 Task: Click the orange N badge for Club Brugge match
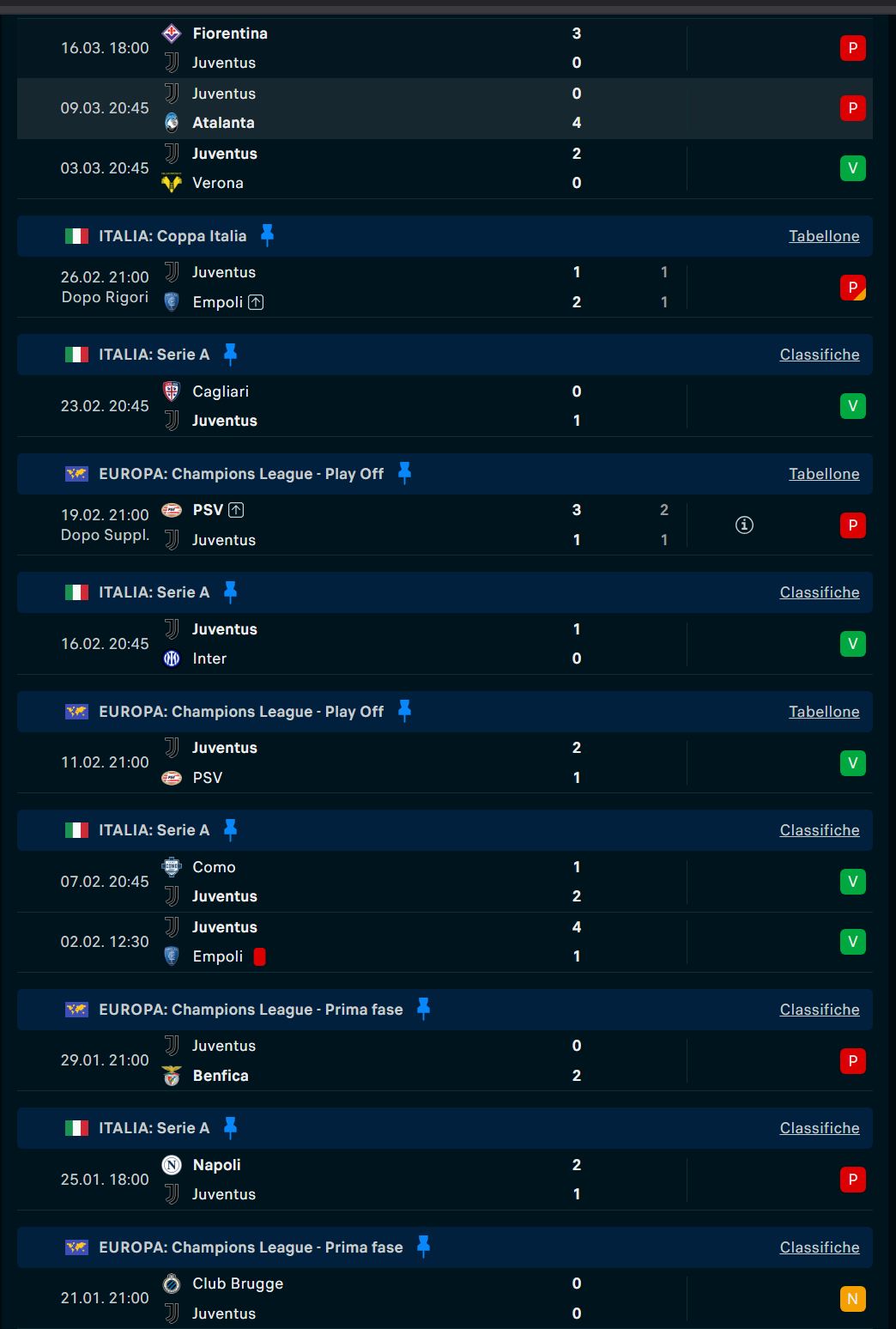click(x=852, y=1299)
